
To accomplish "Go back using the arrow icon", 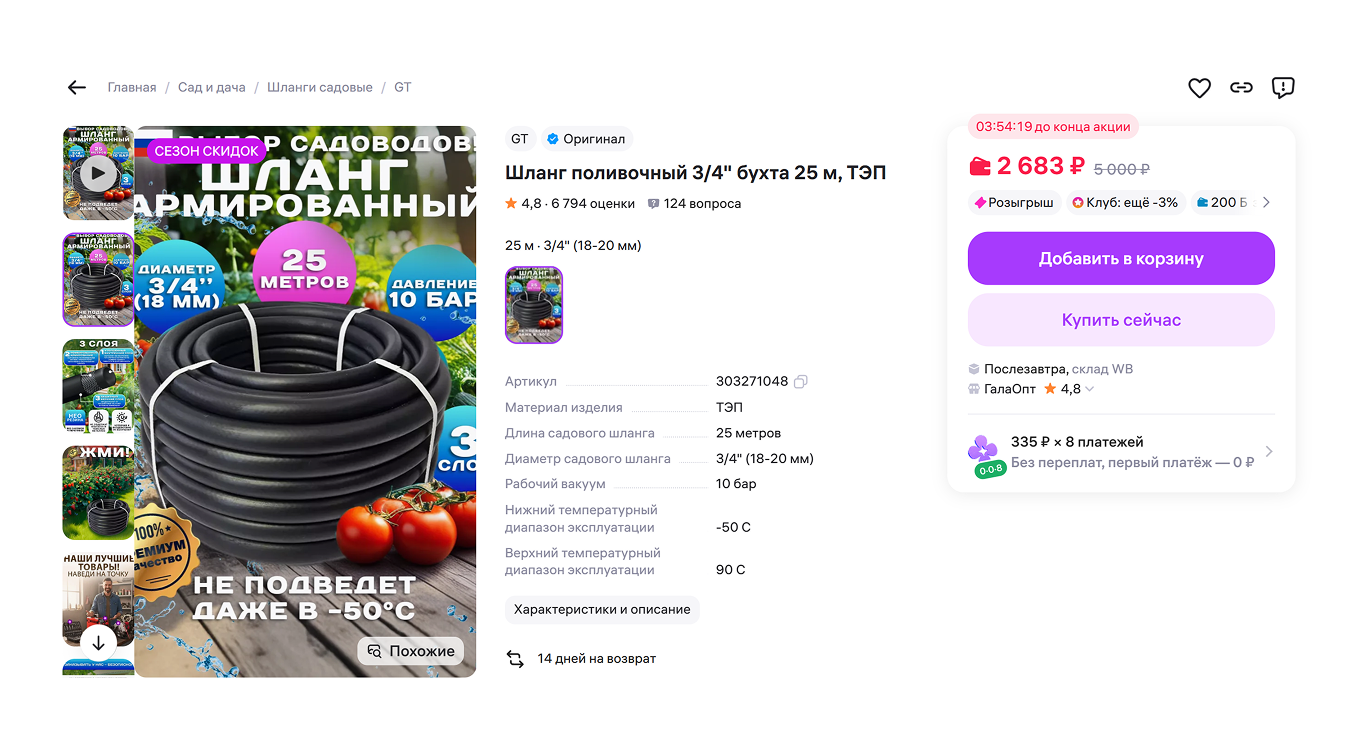I will pos(77,87).
